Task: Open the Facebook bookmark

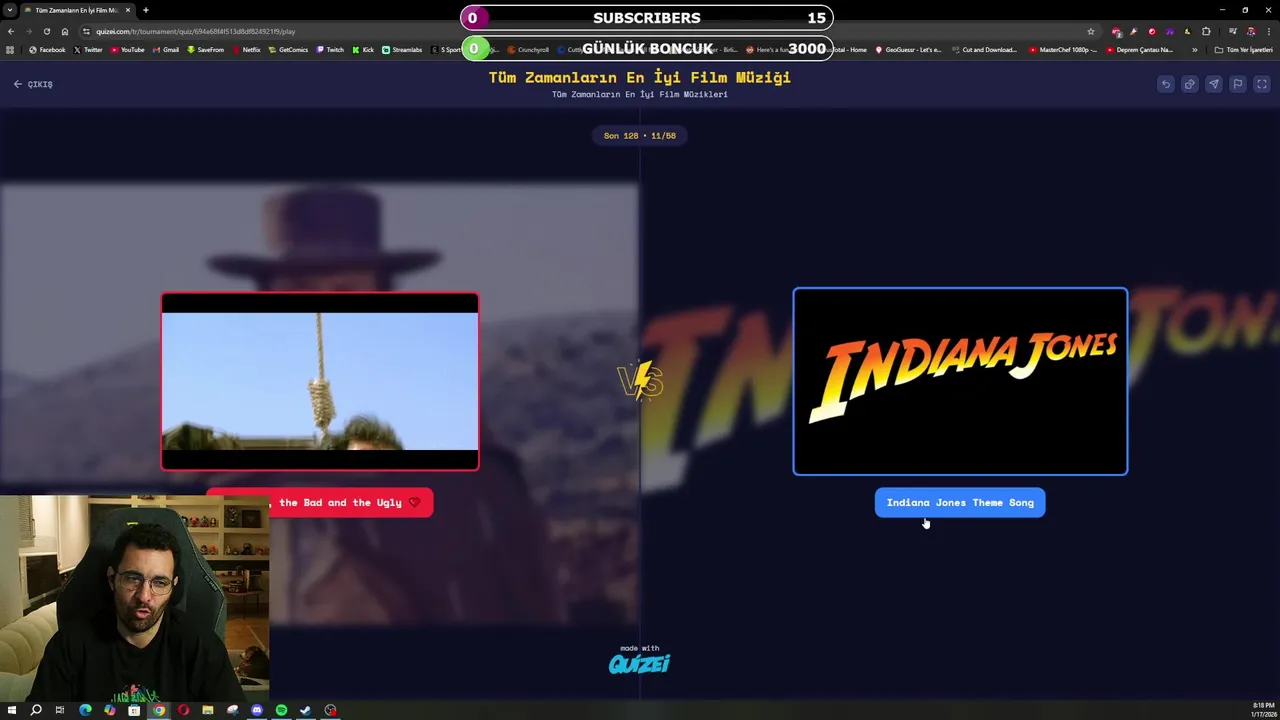Action: pos(48,50)
